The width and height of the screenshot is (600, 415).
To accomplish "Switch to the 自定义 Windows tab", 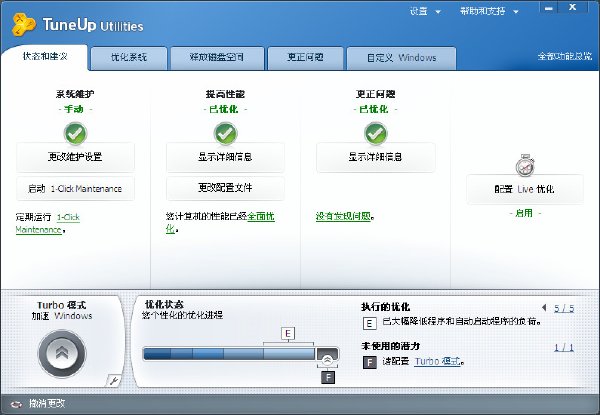I will tap(401, 58).
